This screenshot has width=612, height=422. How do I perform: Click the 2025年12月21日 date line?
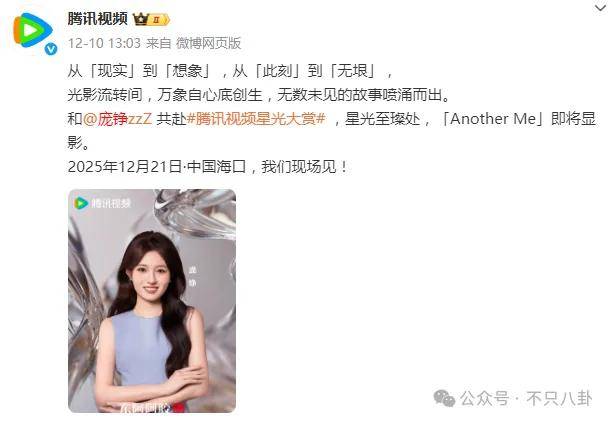(x=208, y=167)
